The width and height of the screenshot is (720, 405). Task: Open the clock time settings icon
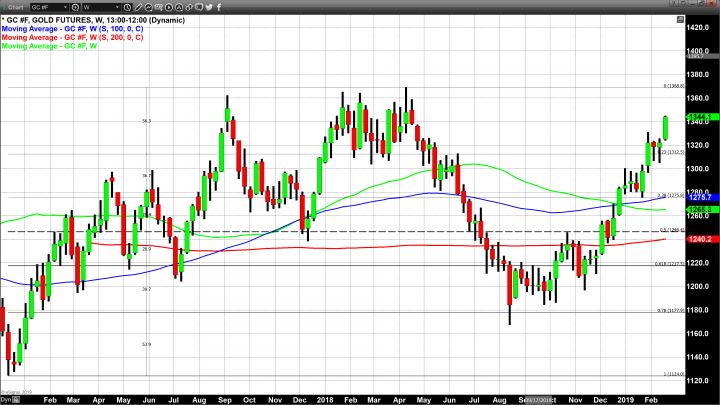pos(127,7)
